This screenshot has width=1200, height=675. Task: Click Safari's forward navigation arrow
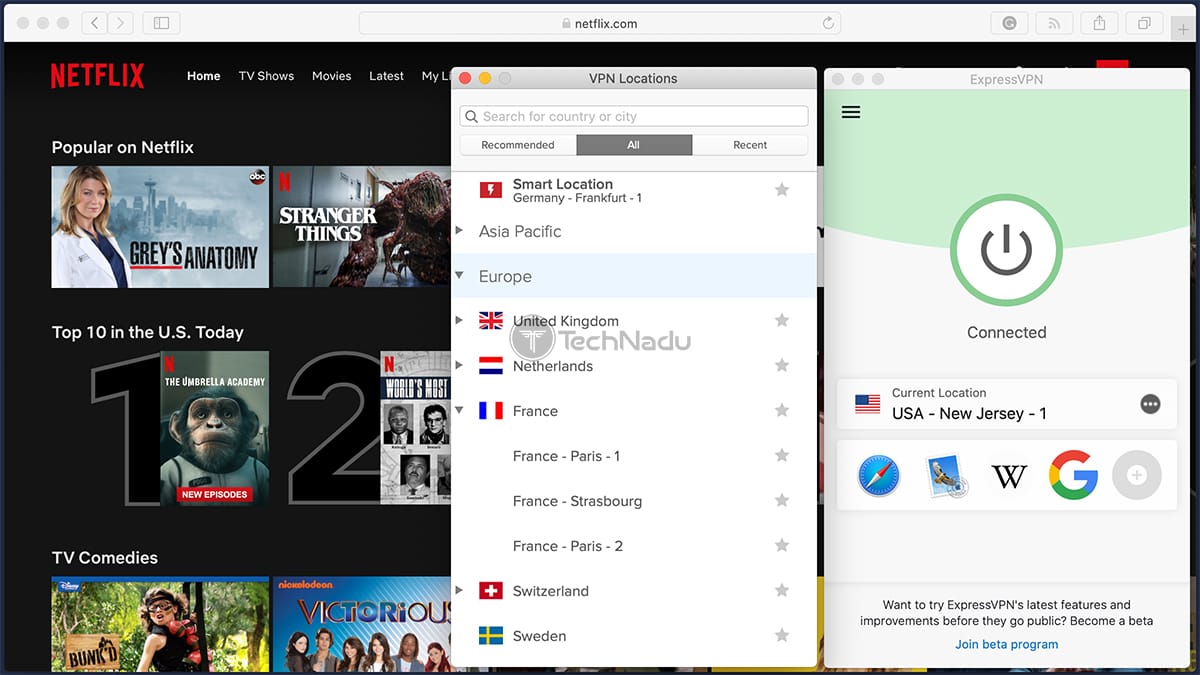[x=121, y=22]
